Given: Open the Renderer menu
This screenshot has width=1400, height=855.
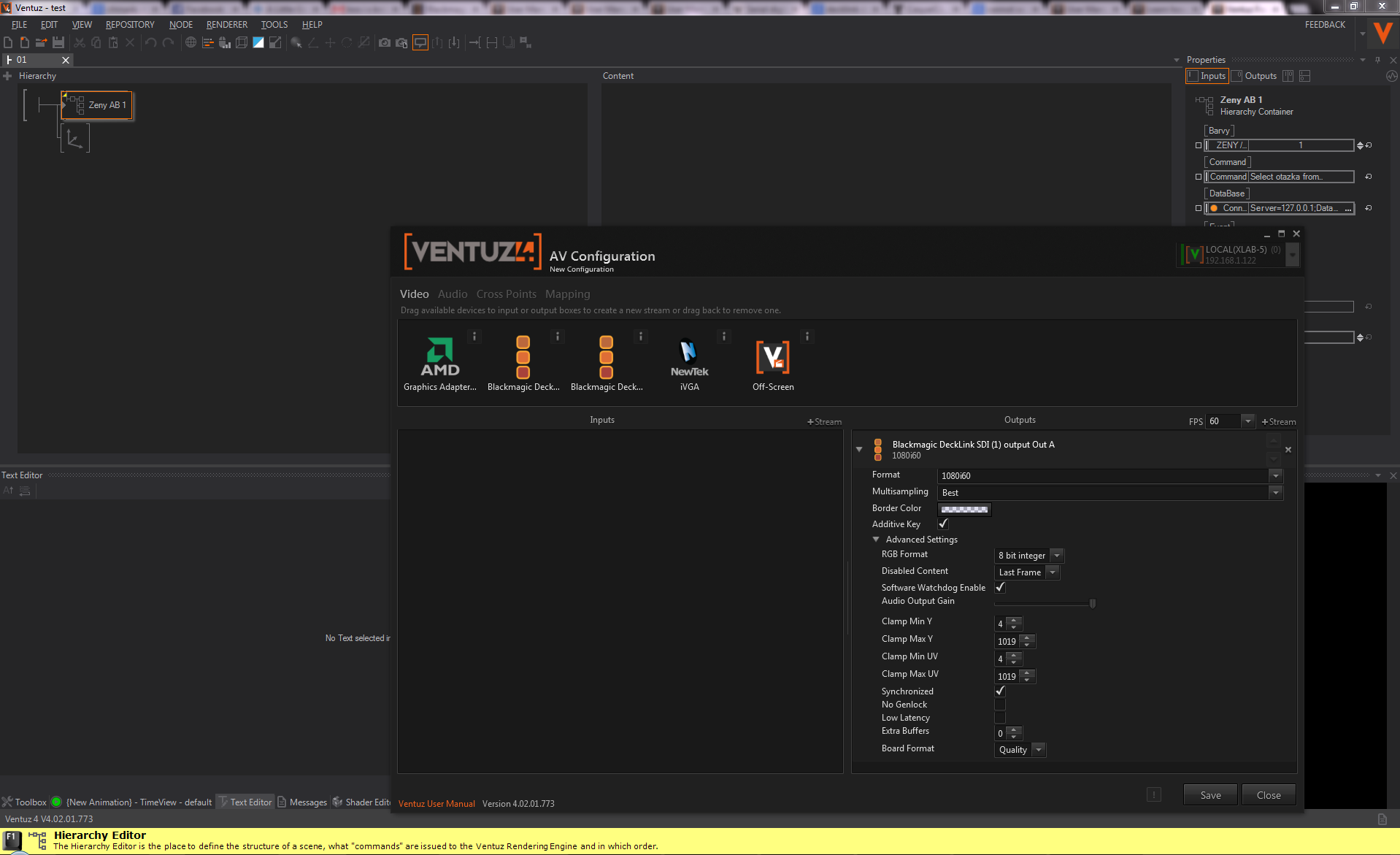Looking at the screenshot, I should coord(226,25).
